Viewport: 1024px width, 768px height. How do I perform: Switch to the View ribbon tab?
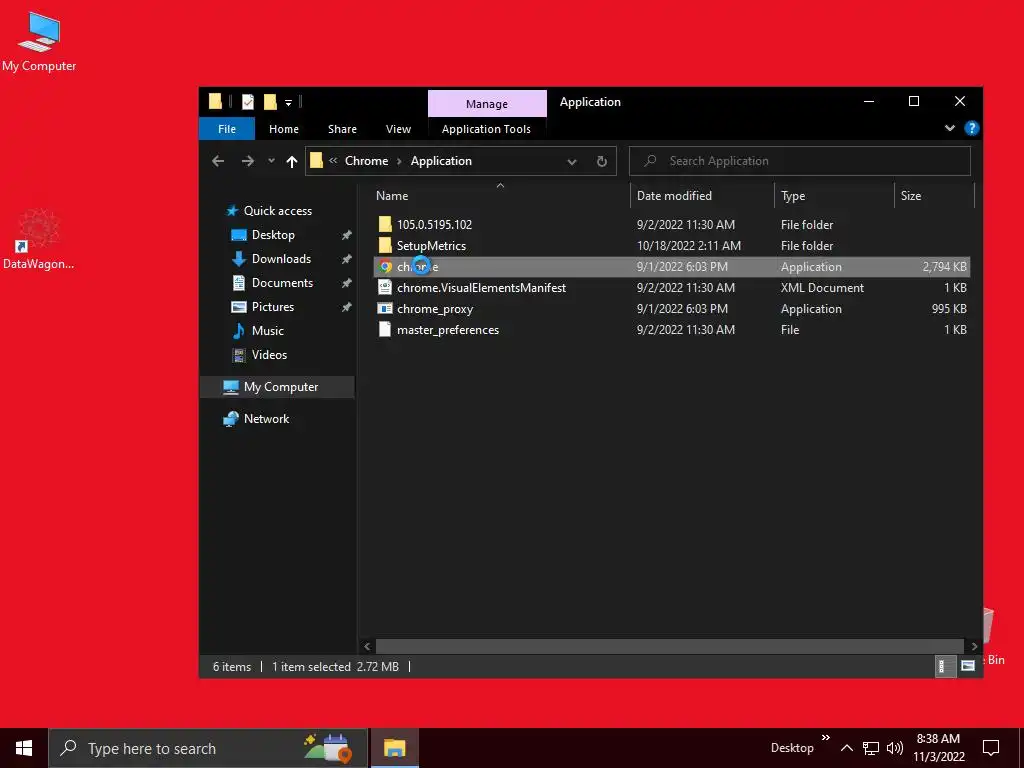(398, 129)
